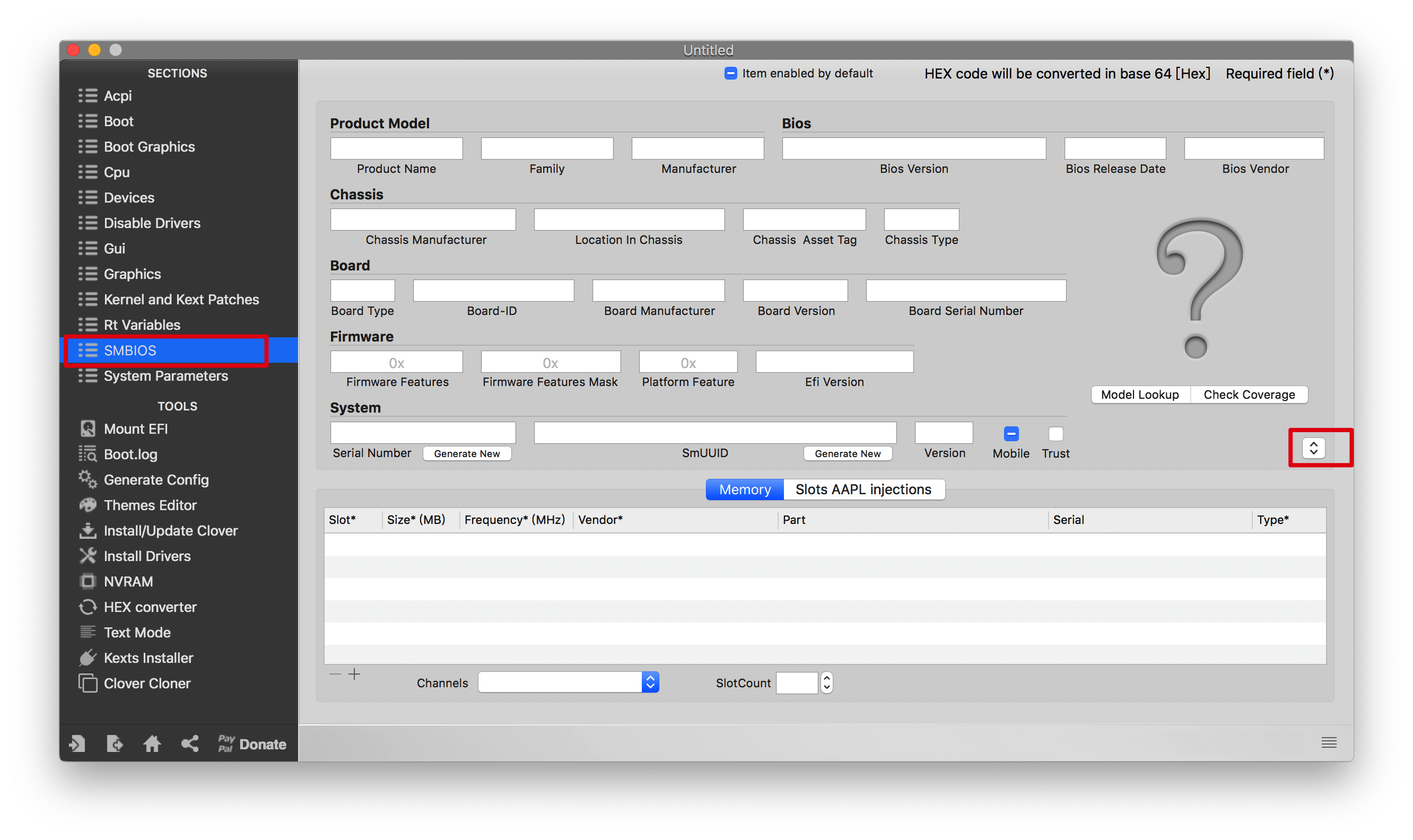Image resolution: width=1413 pixels, height=840 pixels.
Task: Add a memory slot row with plus
Action: tap(354, 674)
